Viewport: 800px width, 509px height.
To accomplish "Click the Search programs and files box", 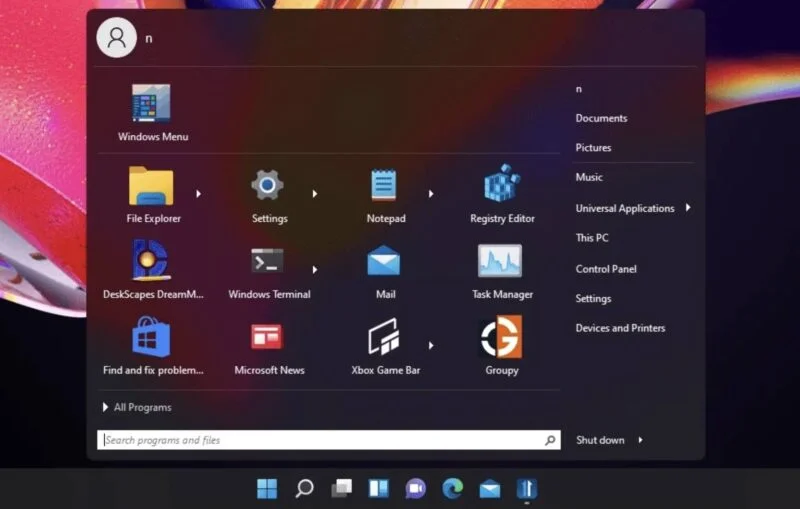I will (x=329, y=440).
